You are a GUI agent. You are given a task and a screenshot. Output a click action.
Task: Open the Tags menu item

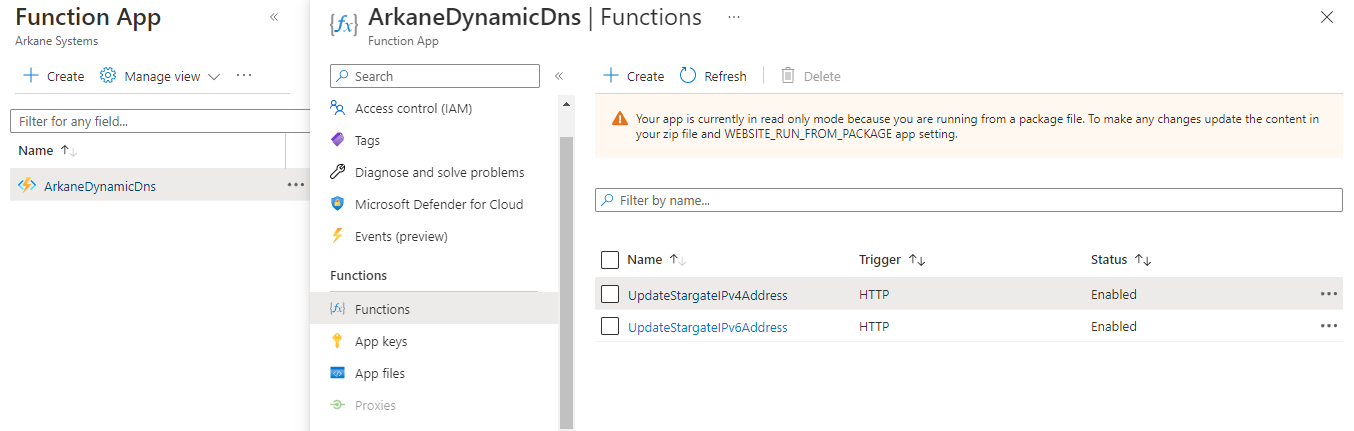[367, 140]
